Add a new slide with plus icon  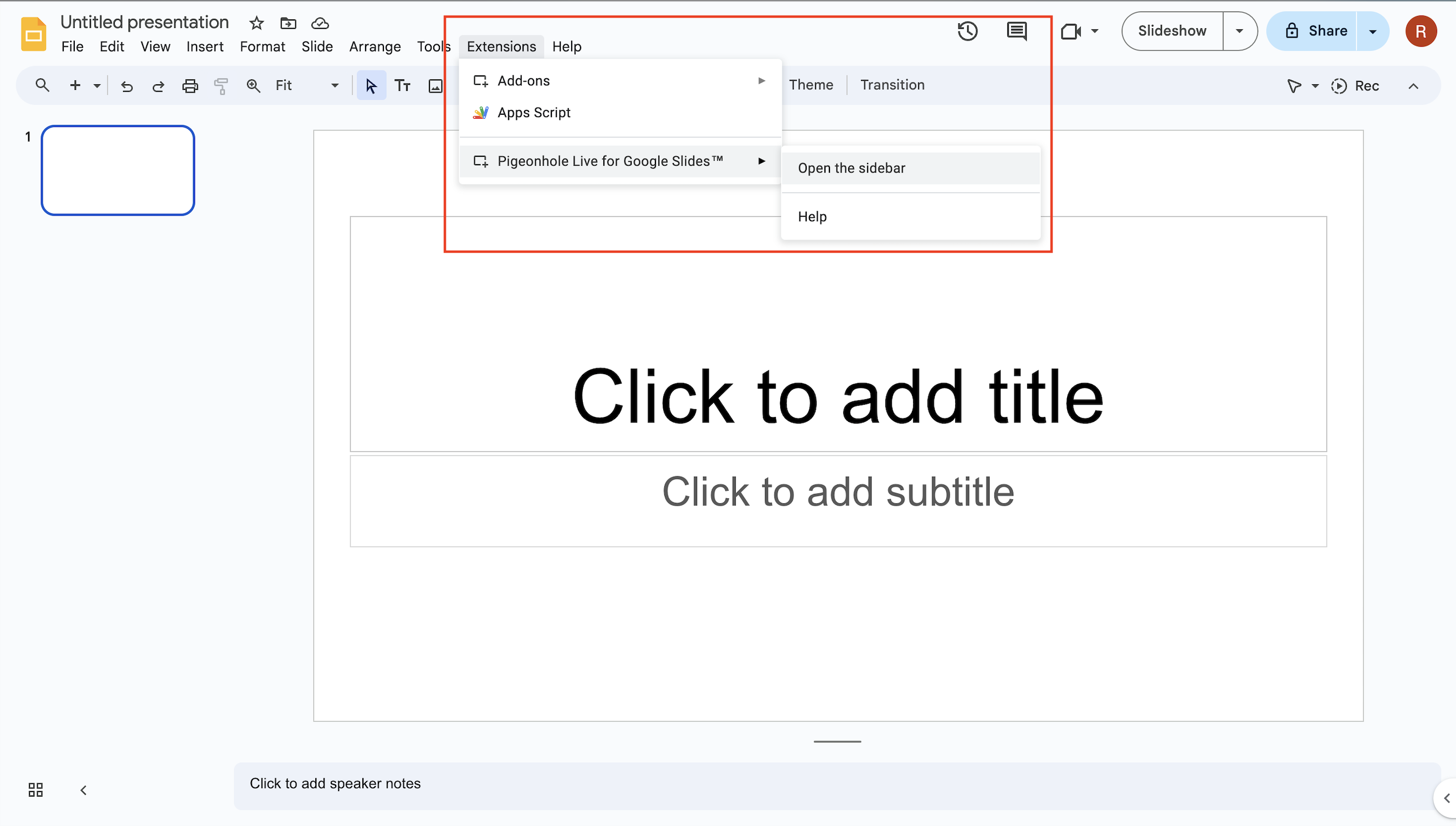[x=75, y=86]
